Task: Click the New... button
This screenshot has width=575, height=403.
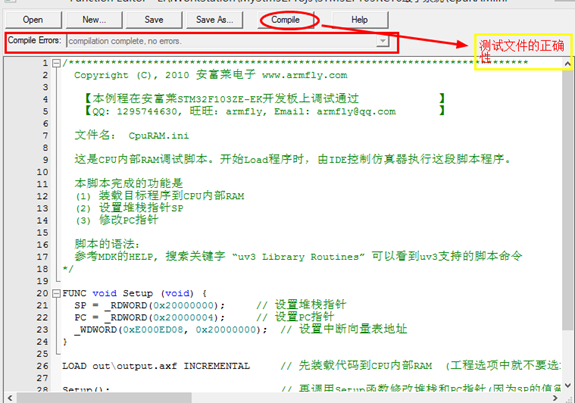Action: (x=94, y=20)
